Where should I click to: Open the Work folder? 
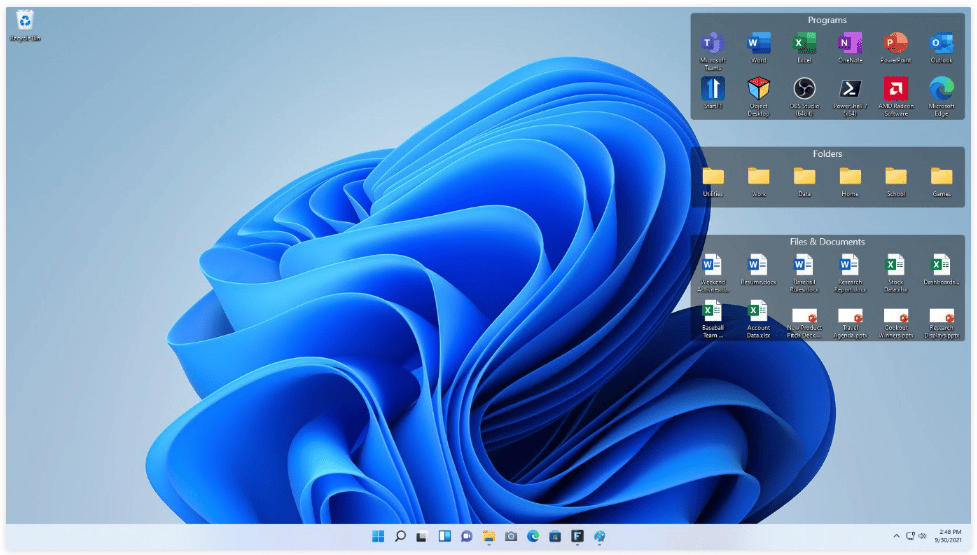point(758,182)
